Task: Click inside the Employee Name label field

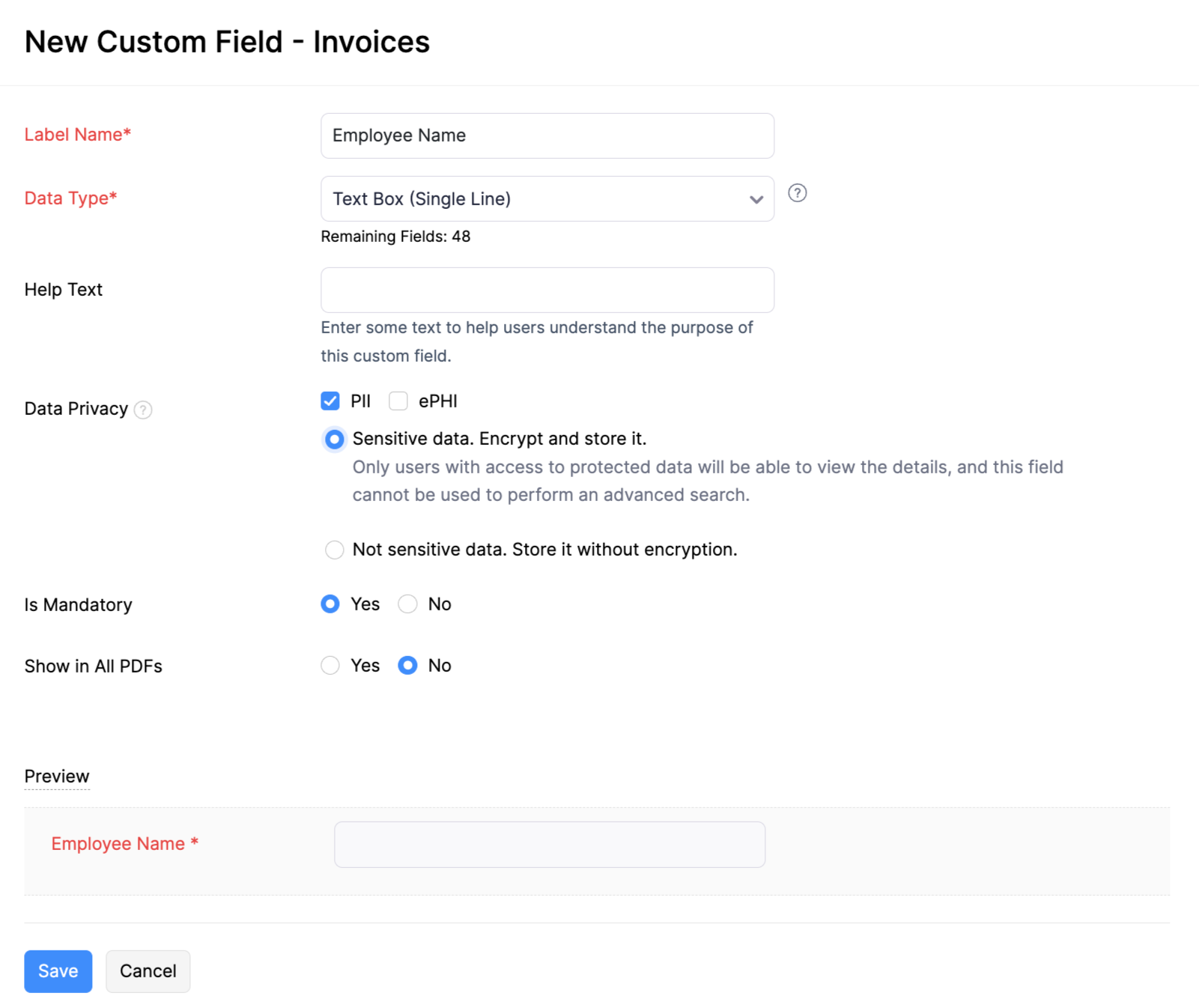Action: click(547, 136)
